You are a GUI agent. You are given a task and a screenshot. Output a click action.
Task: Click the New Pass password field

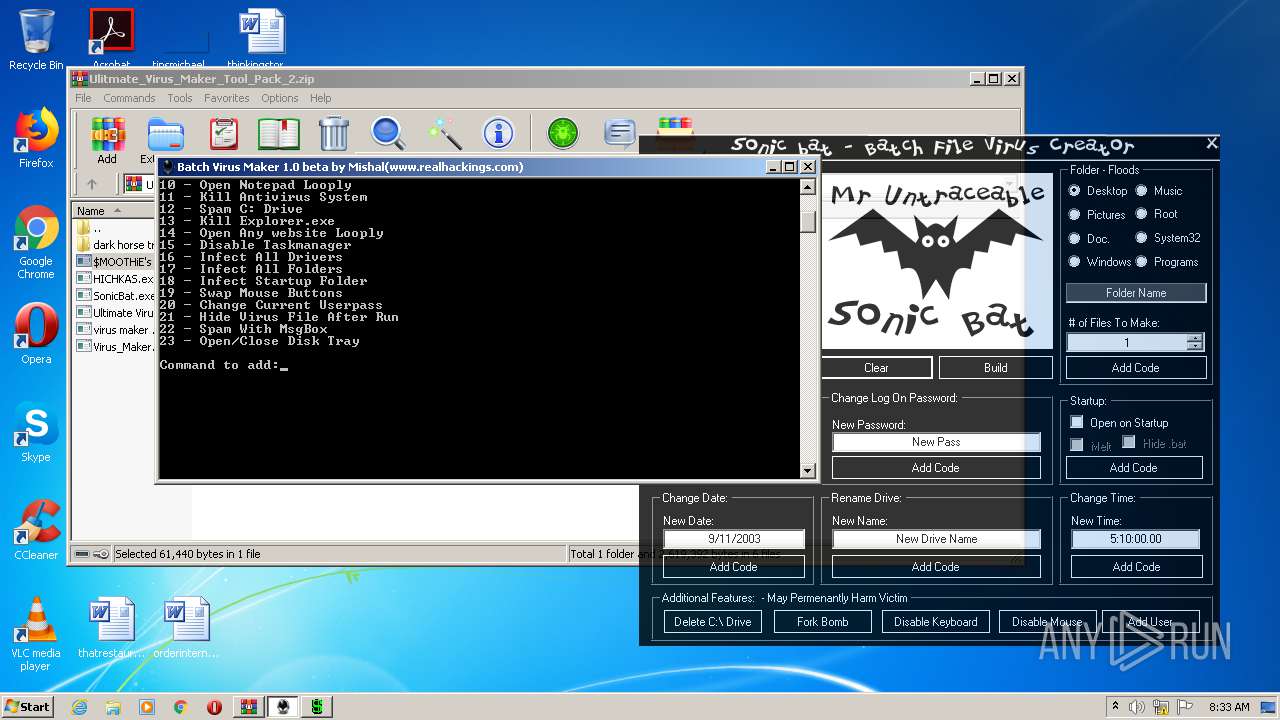pos(936,441)
